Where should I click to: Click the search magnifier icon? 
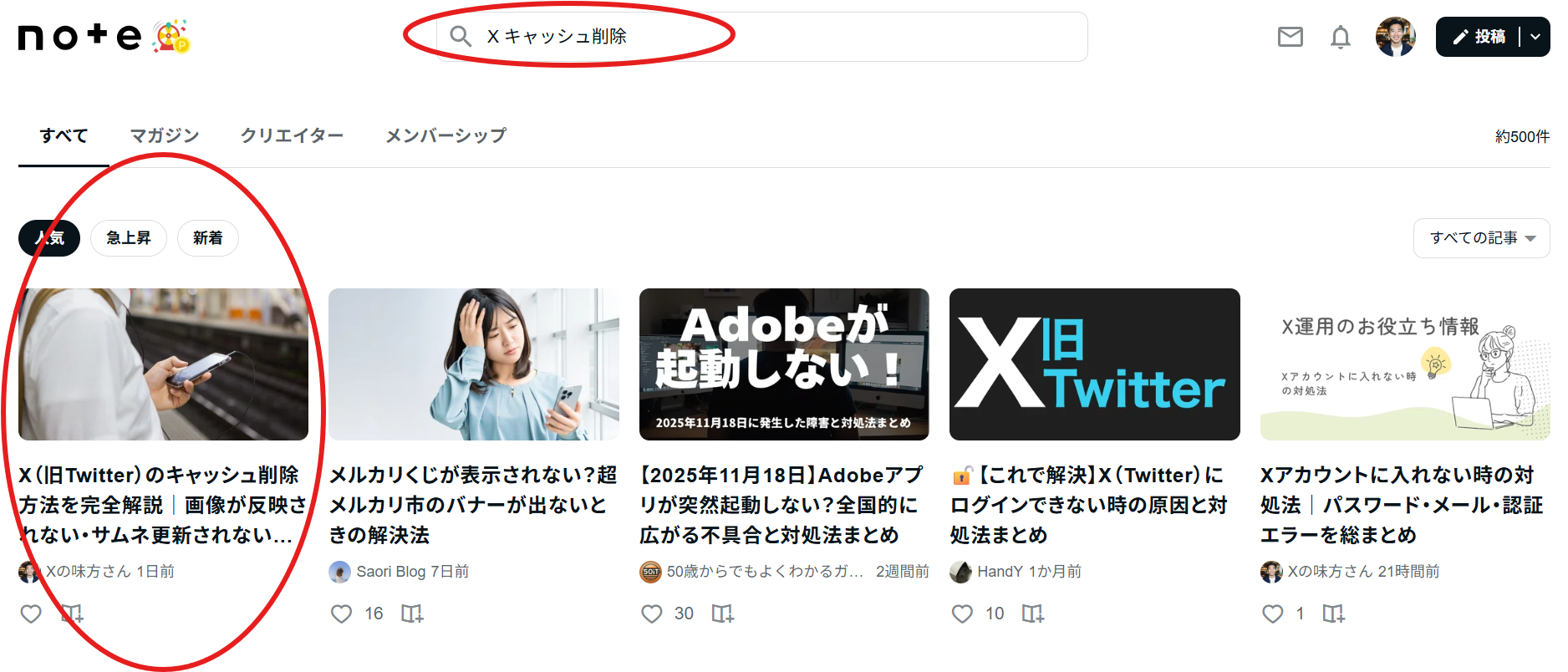pos(460,36)
